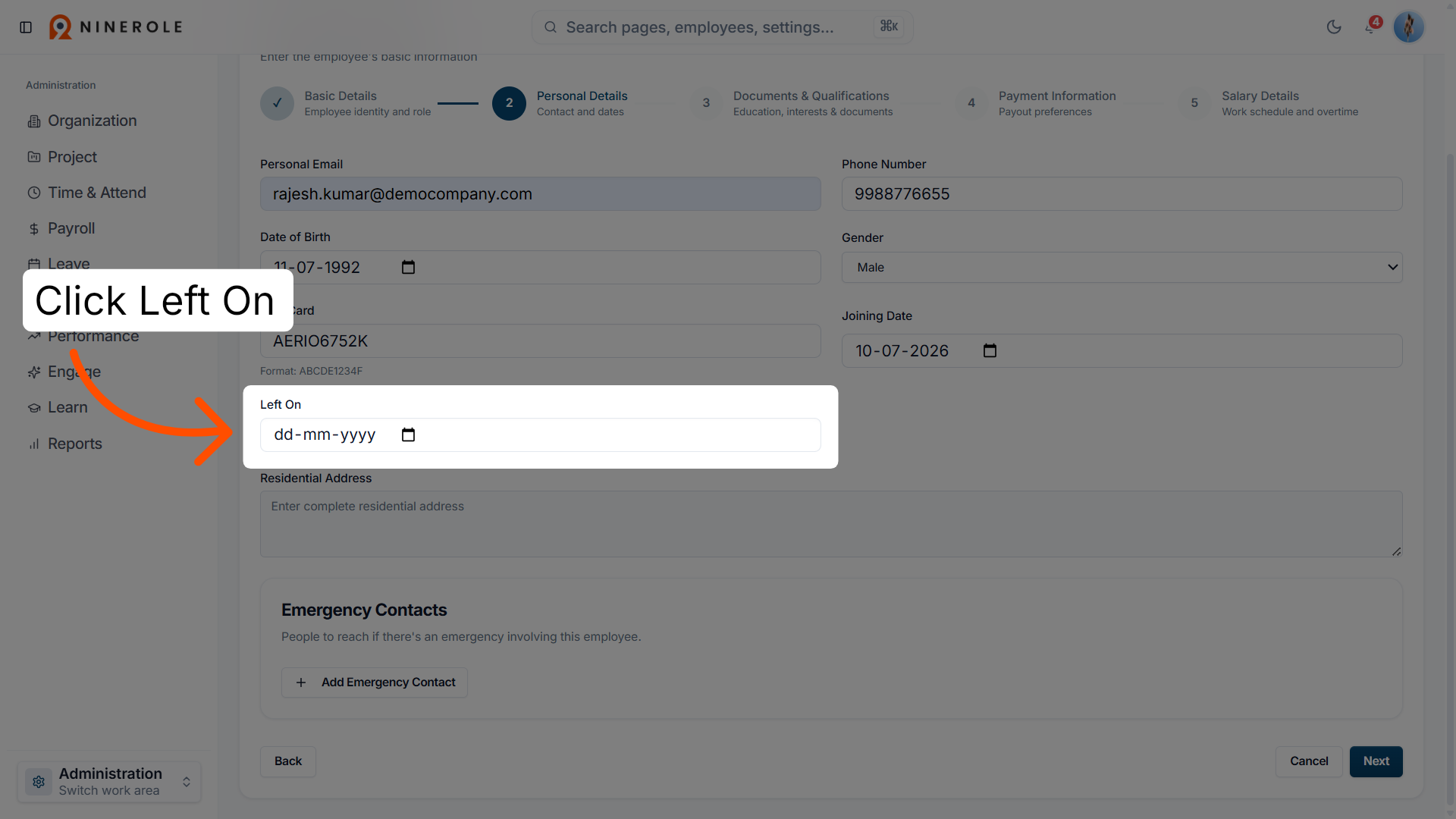Screen dimensions: 1456x819
Task: Click the Cancel button
Action: tap(1309, 761)
